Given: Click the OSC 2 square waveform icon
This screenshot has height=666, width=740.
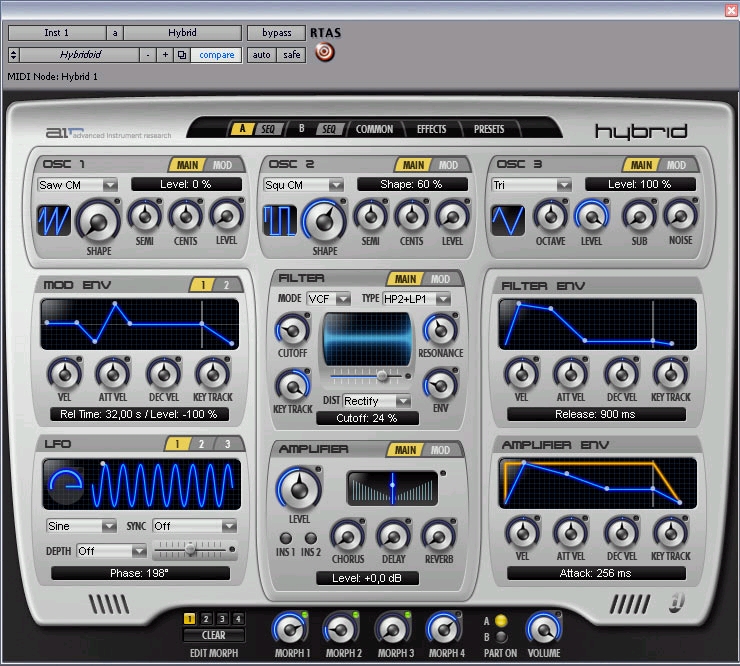Looking at the screenshot, I should point(280,220).
